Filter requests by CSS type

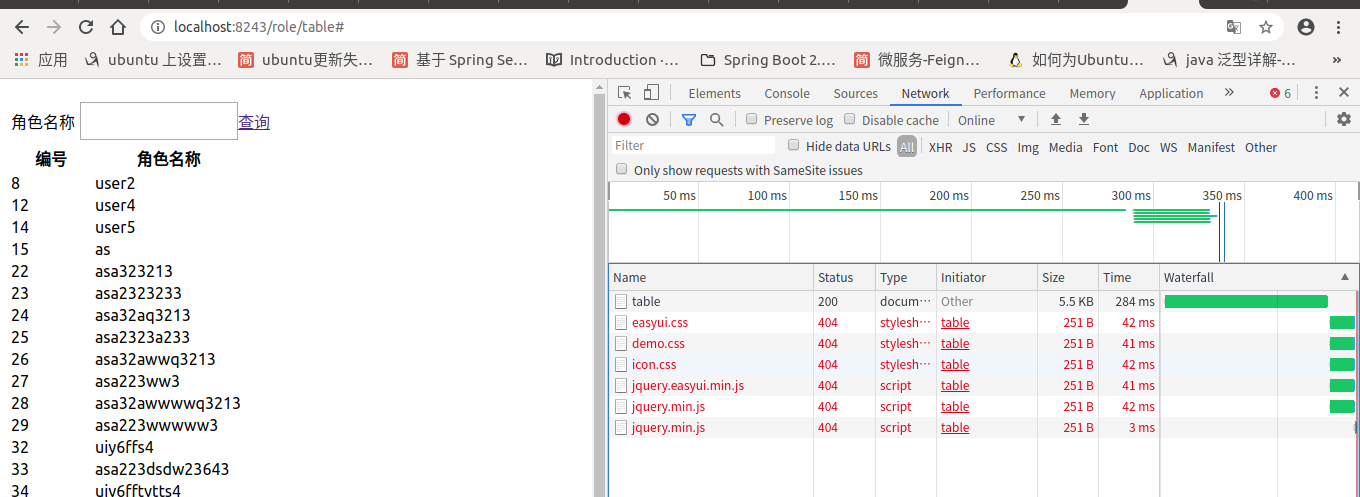coord(996,147)
